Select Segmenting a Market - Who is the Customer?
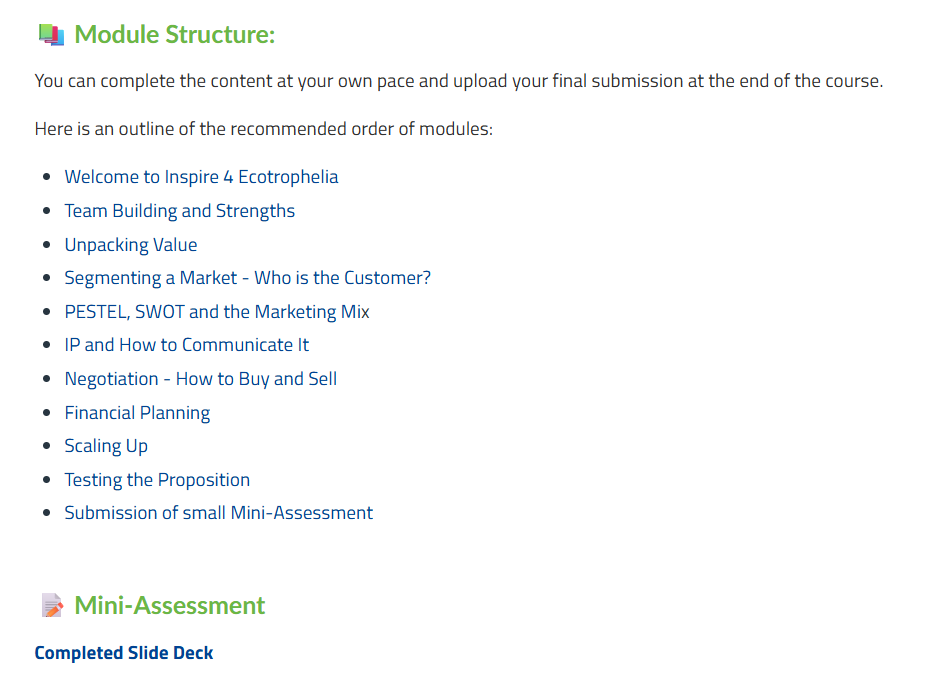Image resolution: width=925 pixels, height=688 pixels. (x=247, y=278)
